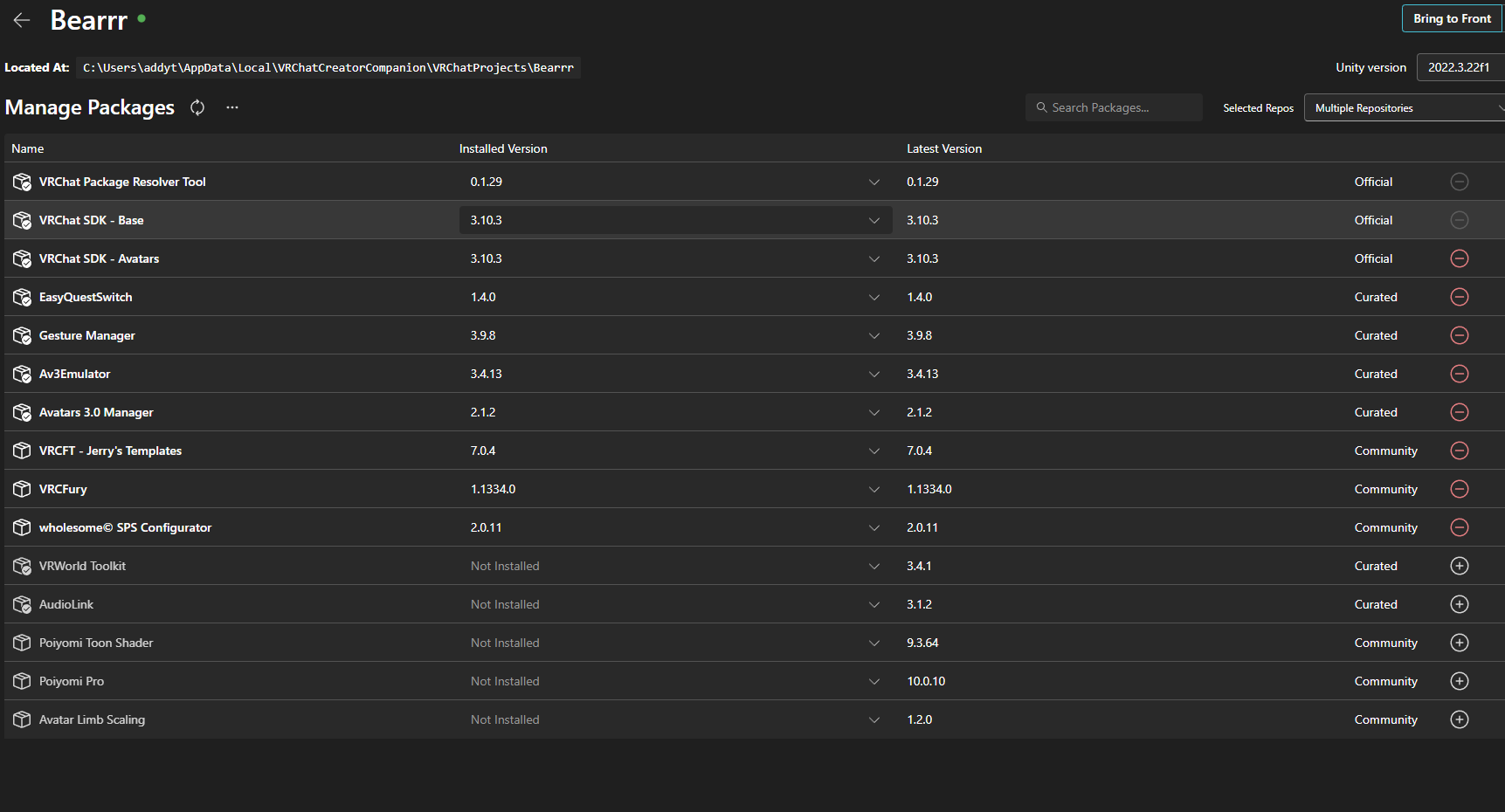Click the Bring to Front button

tap(1452, 18)
